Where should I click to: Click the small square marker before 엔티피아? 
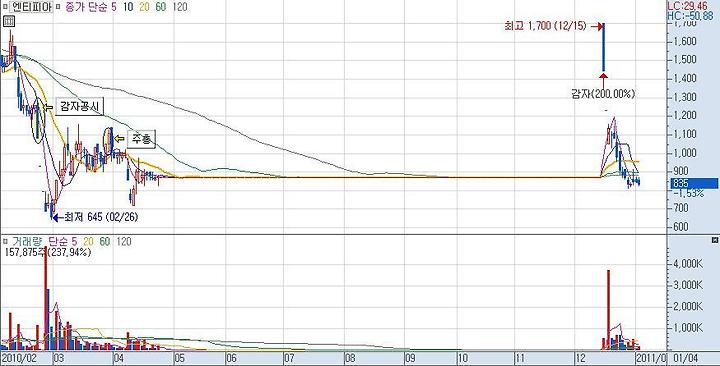pos(5,7)
